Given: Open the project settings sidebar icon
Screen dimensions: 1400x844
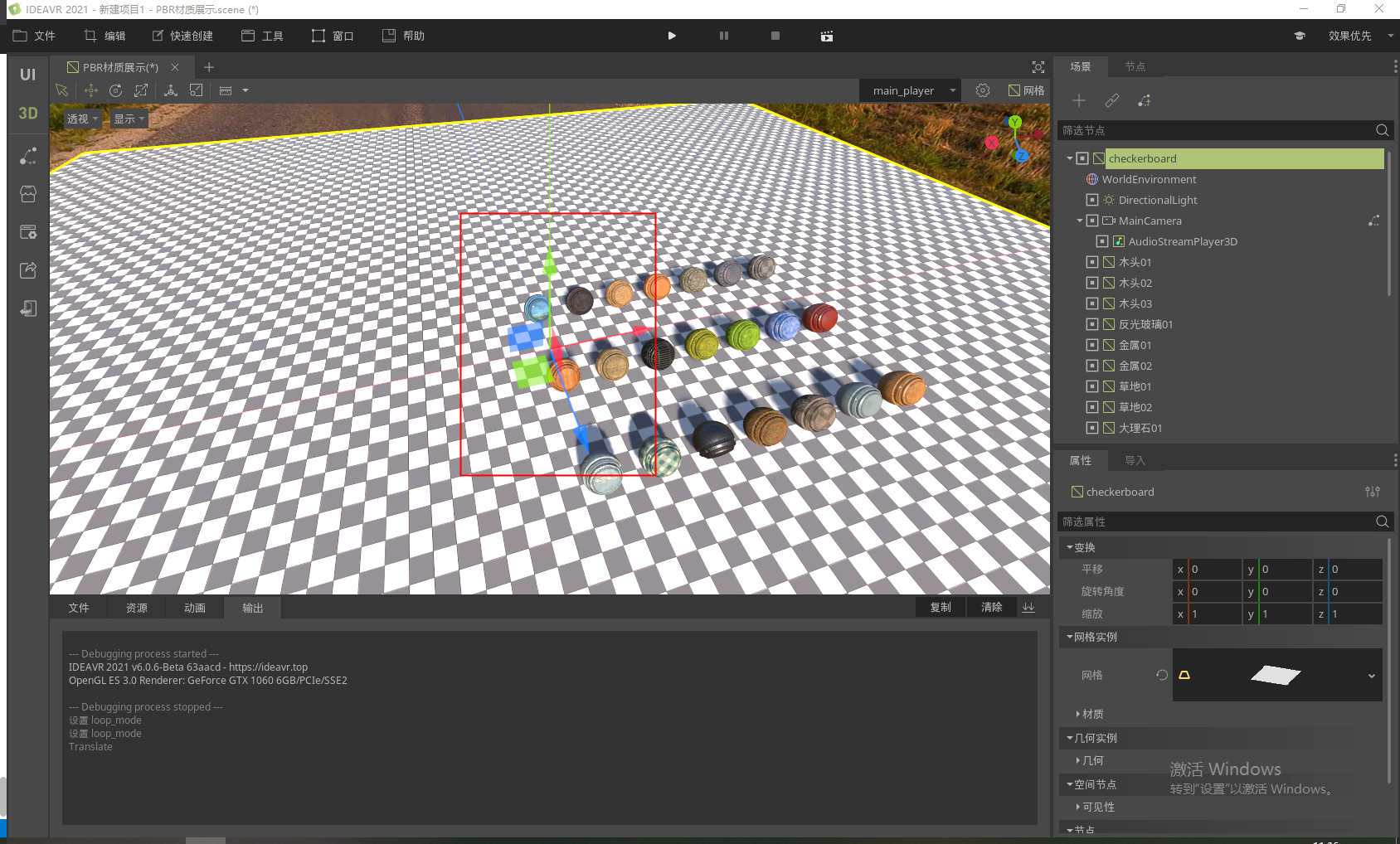Looking at the screenshot, I should (28, 232).
